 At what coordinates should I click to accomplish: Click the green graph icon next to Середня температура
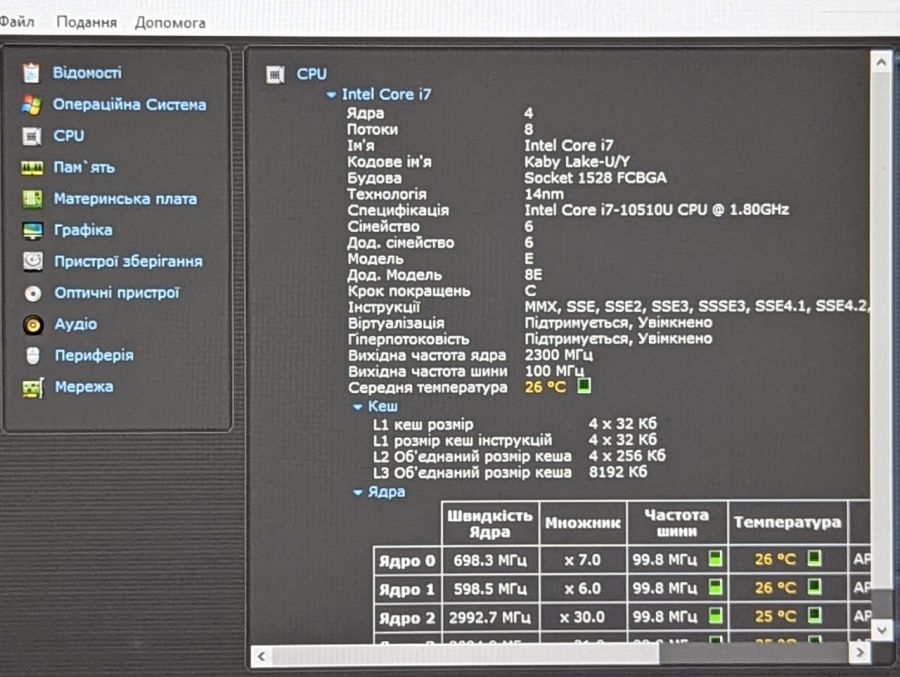pos(584,385)
